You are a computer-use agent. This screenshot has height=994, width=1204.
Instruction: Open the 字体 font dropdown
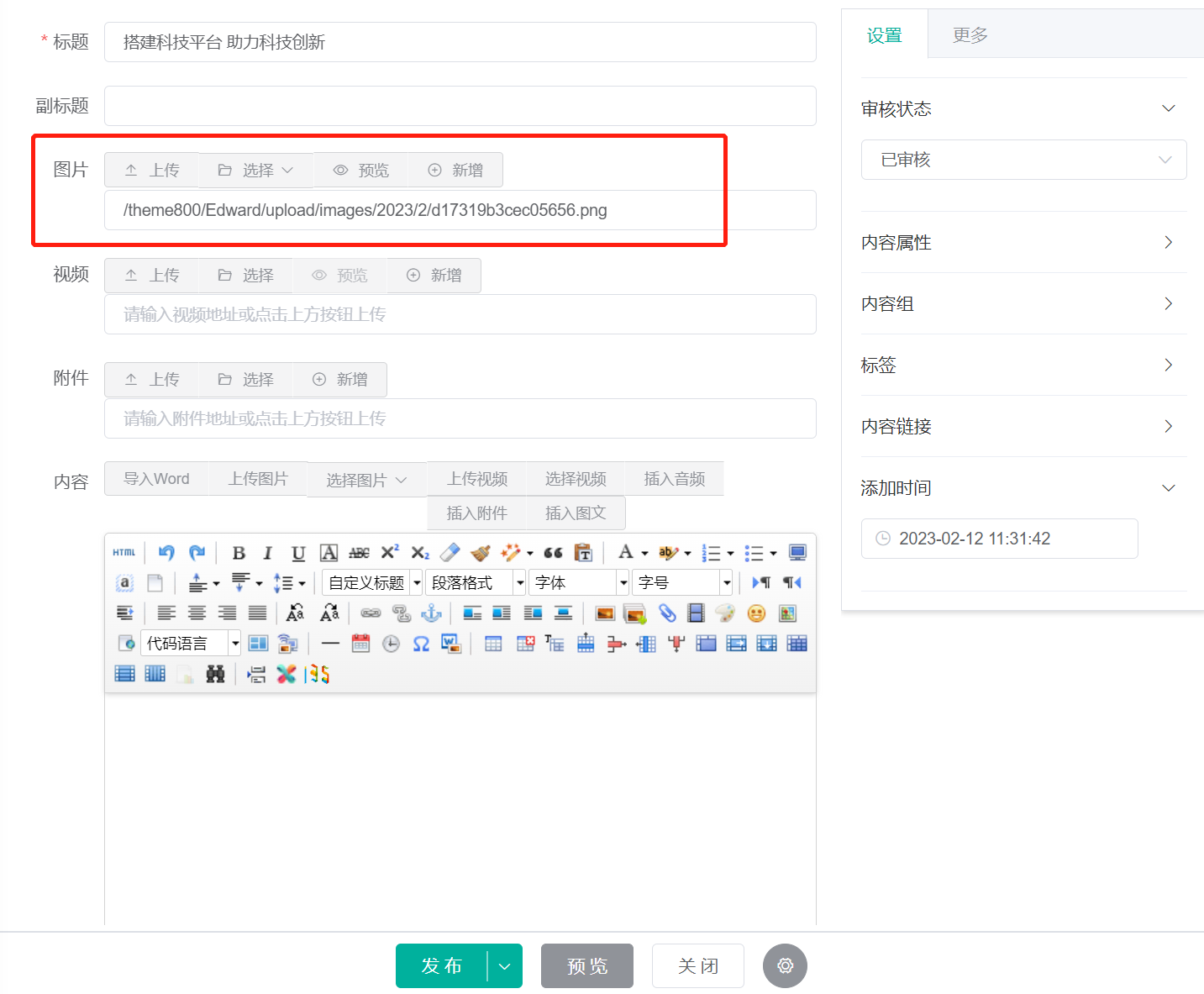click(580, 582)
